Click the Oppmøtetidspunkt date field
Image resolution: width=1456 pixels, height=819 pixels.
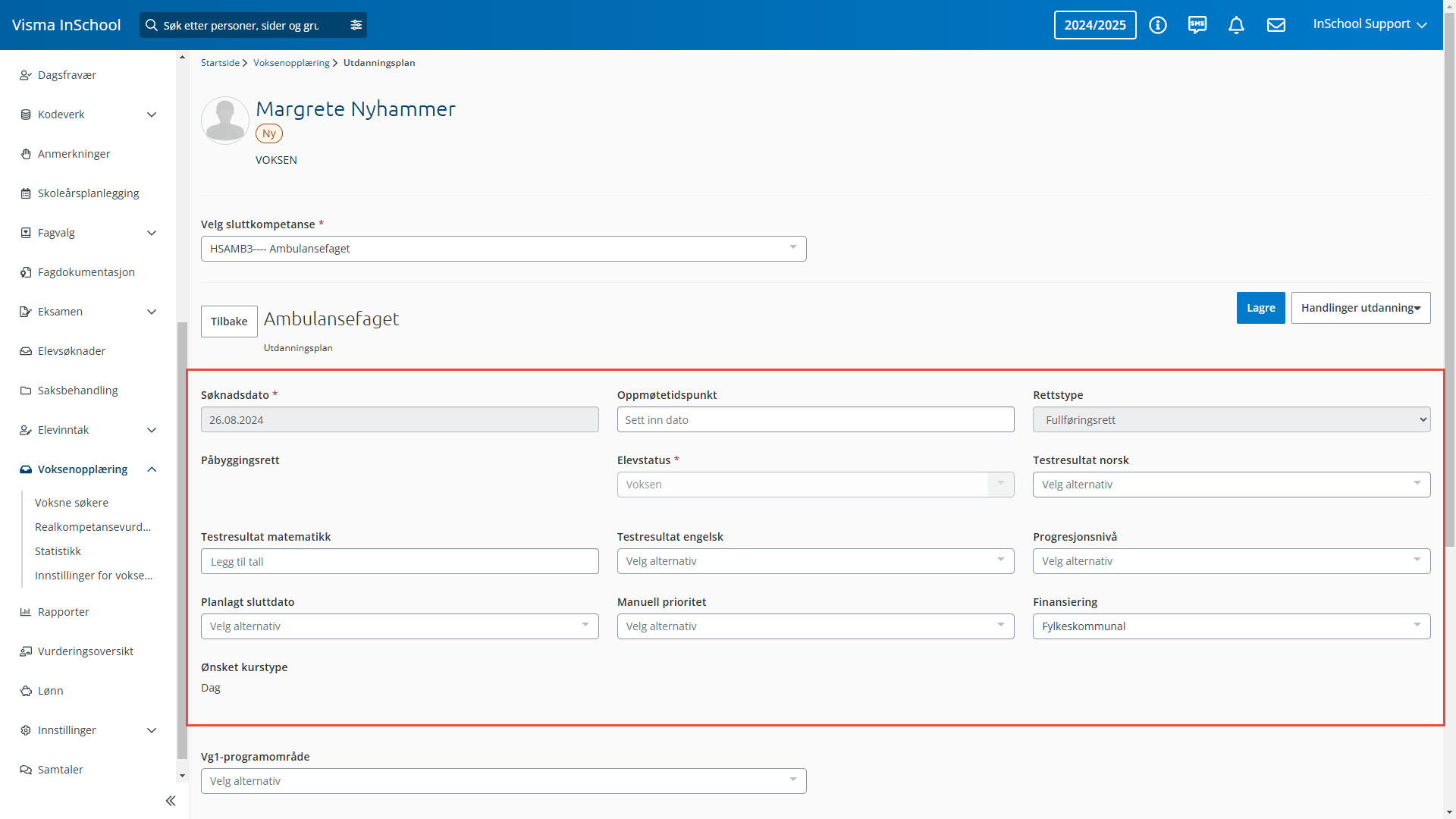tap(815, 419)
